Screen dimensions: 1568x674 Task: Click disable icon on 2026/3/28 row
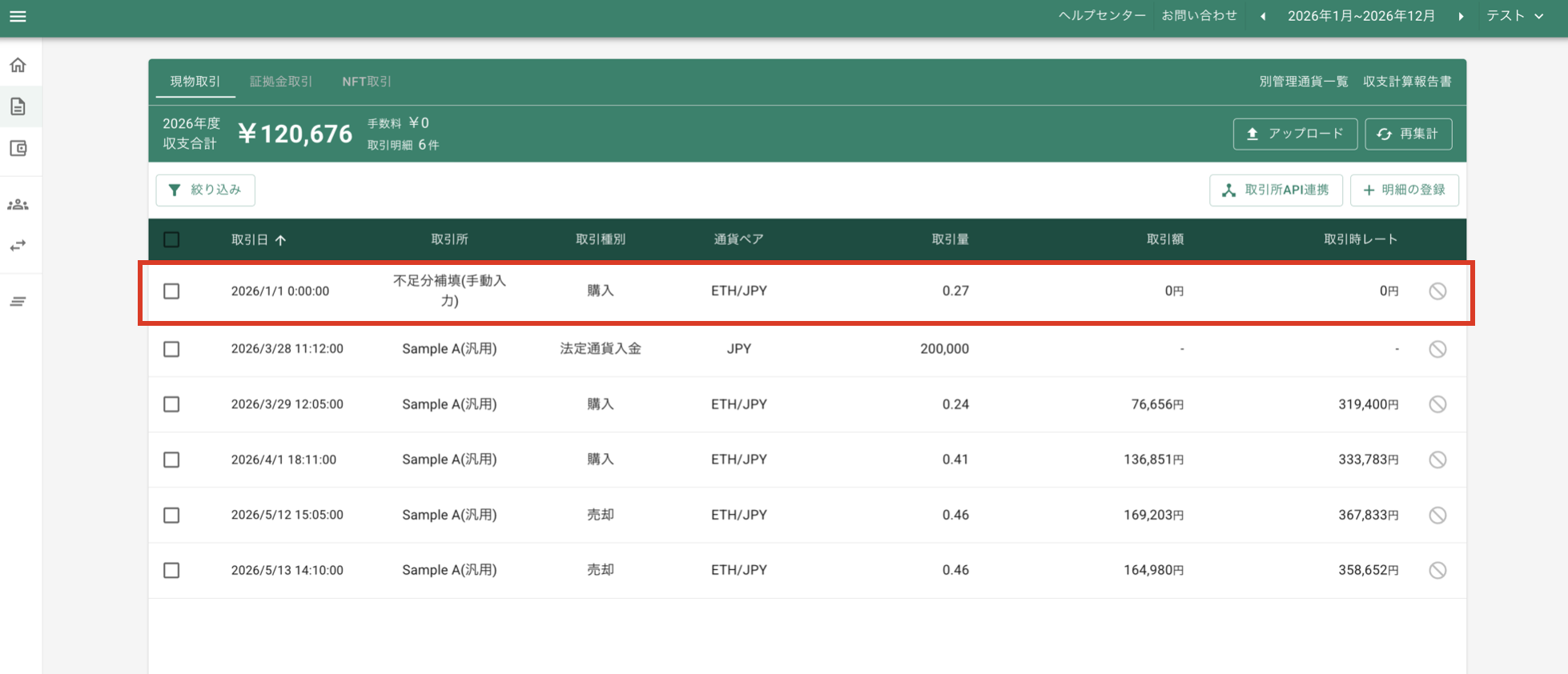tap(1437, 349)
